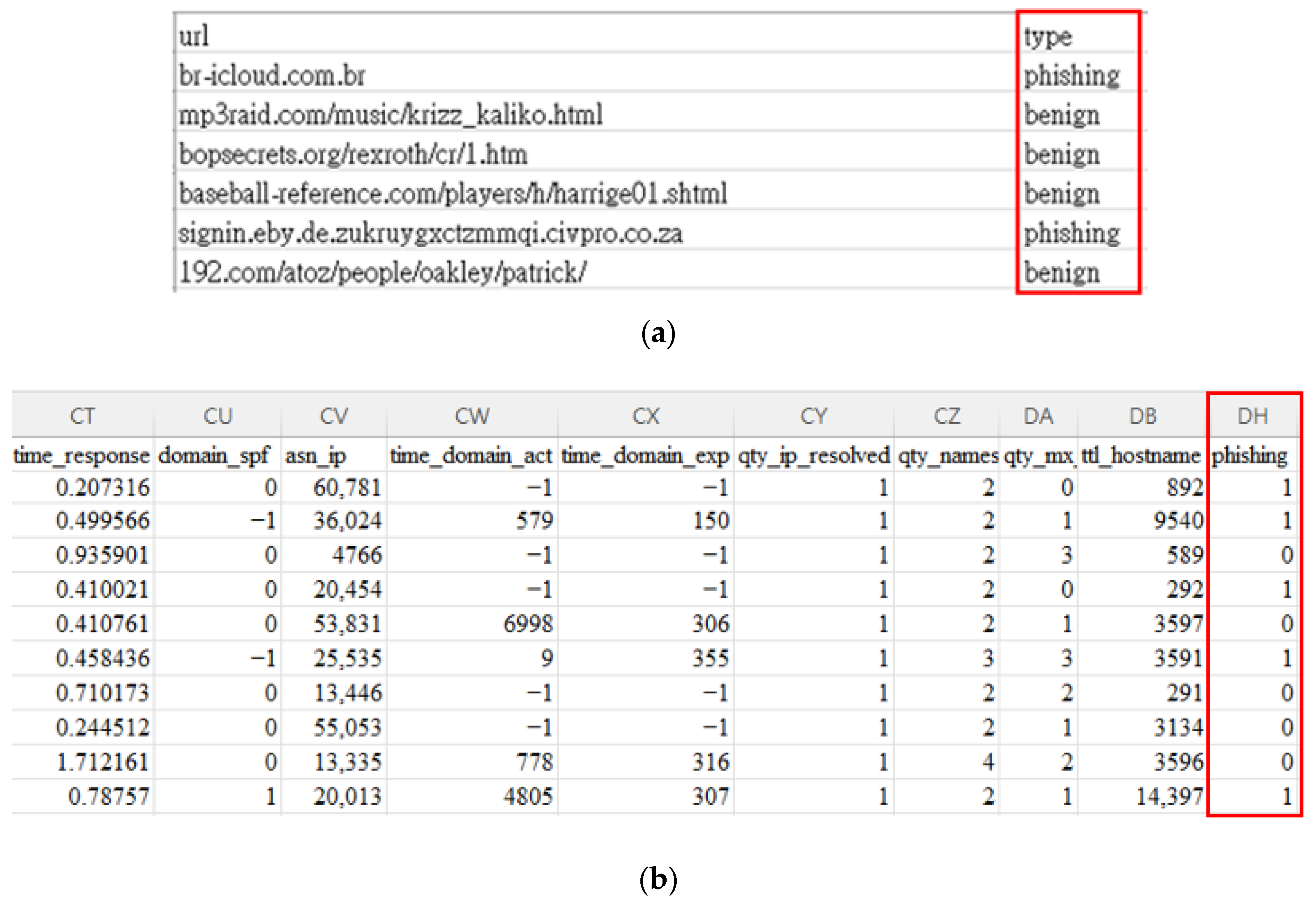Click the DH column header

1252,417
